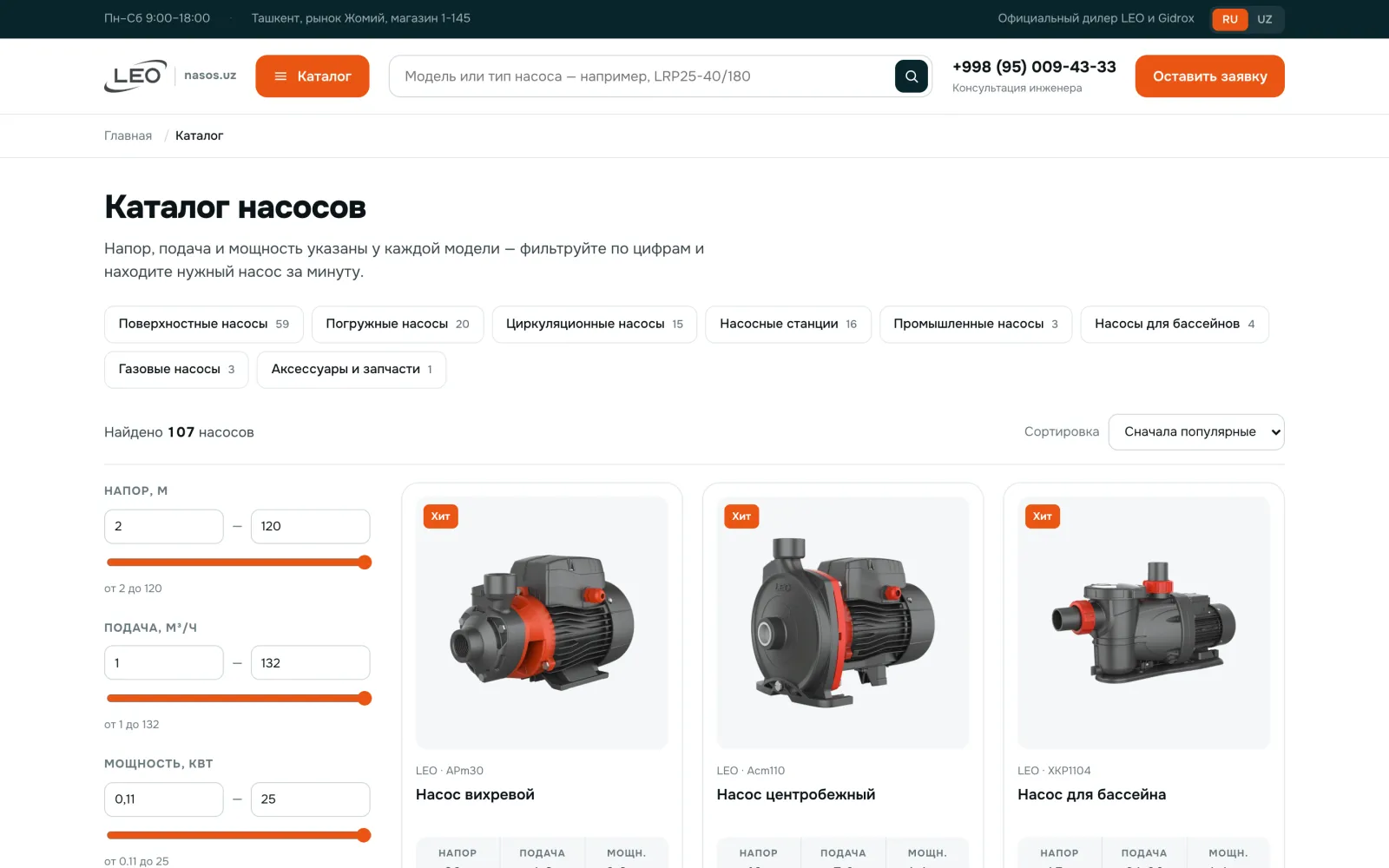
Task: Switch site language to UZ
Action: (1265, 19)
